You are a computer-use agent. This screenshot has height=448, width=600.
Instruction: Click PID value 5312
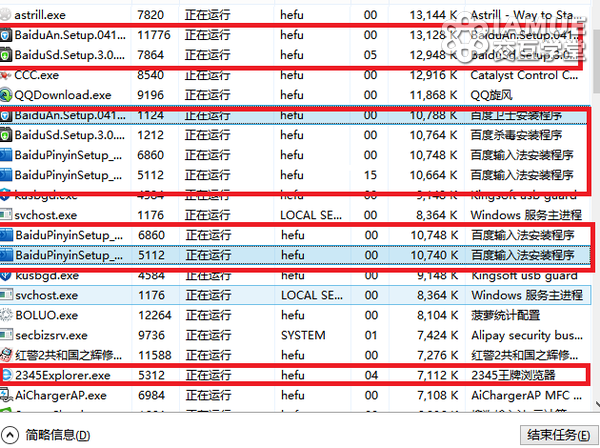tap(151, 375)
